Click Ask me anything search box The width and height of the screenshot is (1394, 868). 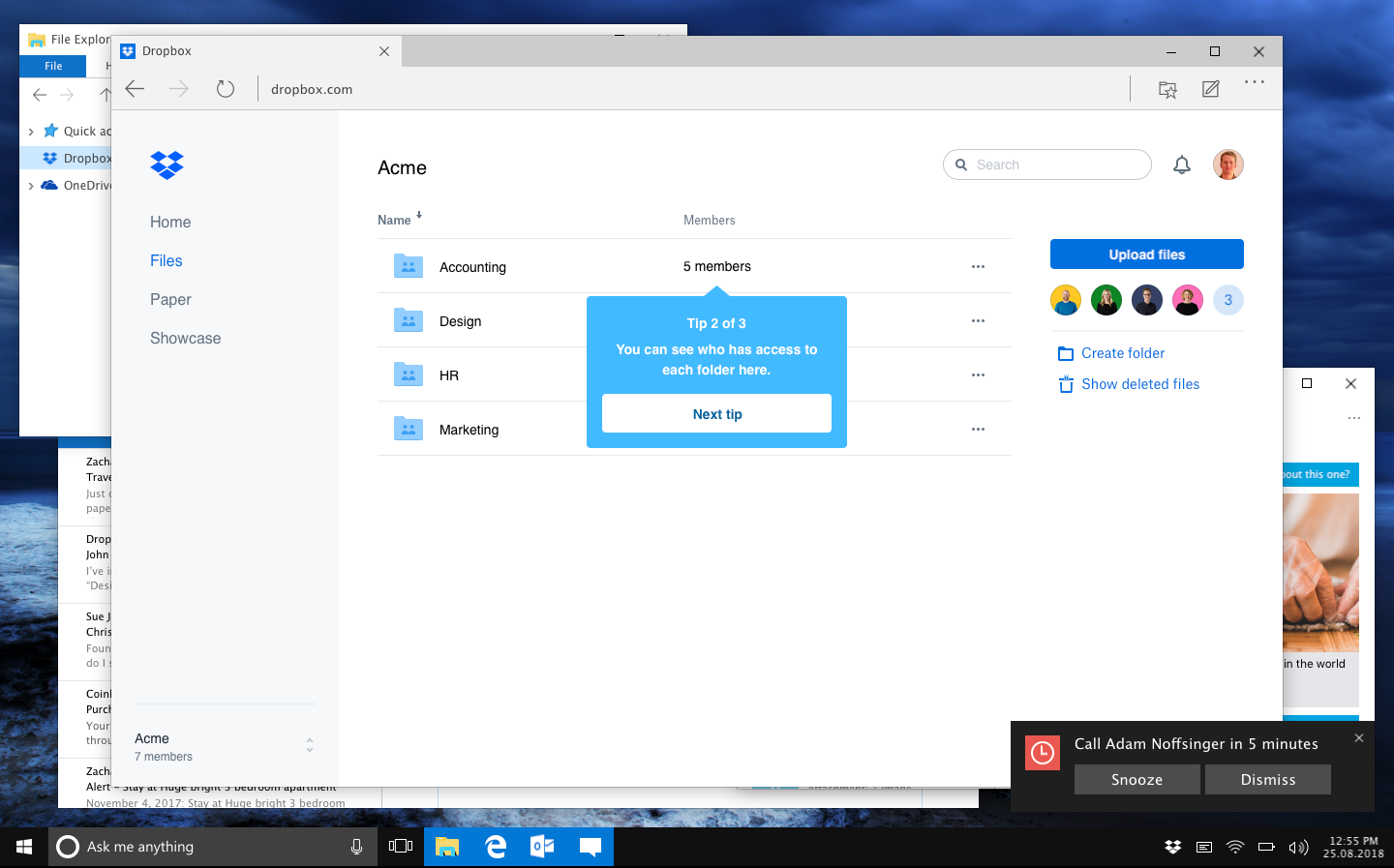coord(213,847)
